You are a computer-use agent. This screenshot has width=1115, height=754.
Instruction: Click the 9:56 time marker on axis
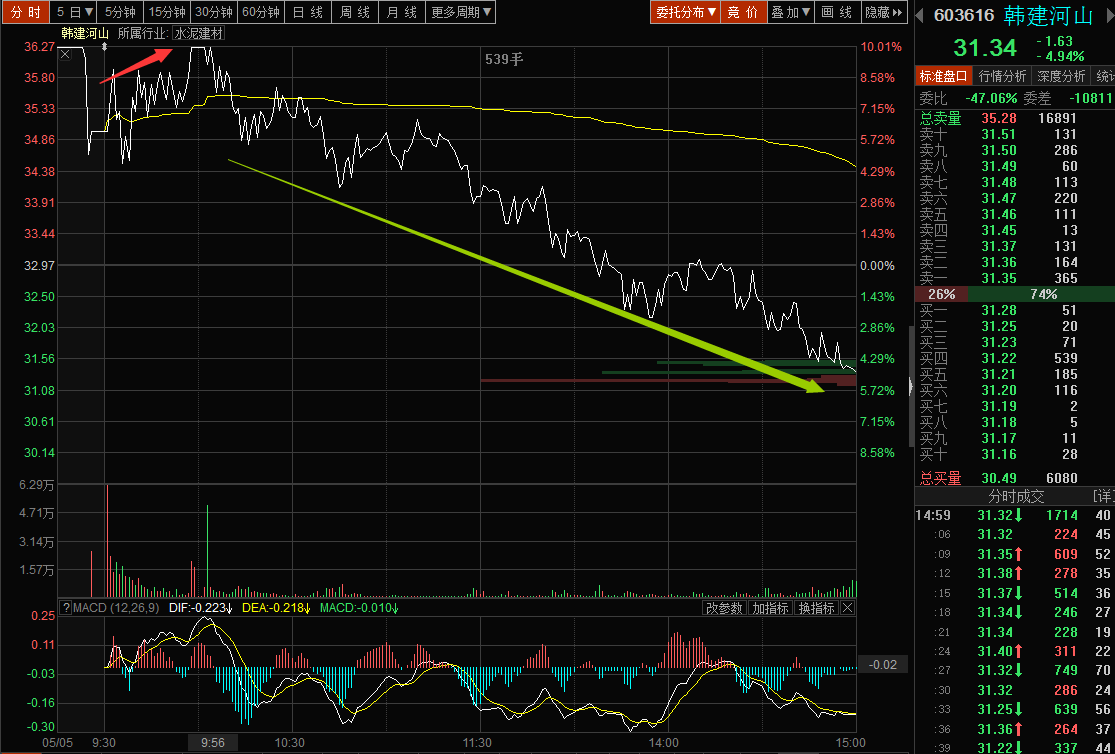tap(213, 743)
